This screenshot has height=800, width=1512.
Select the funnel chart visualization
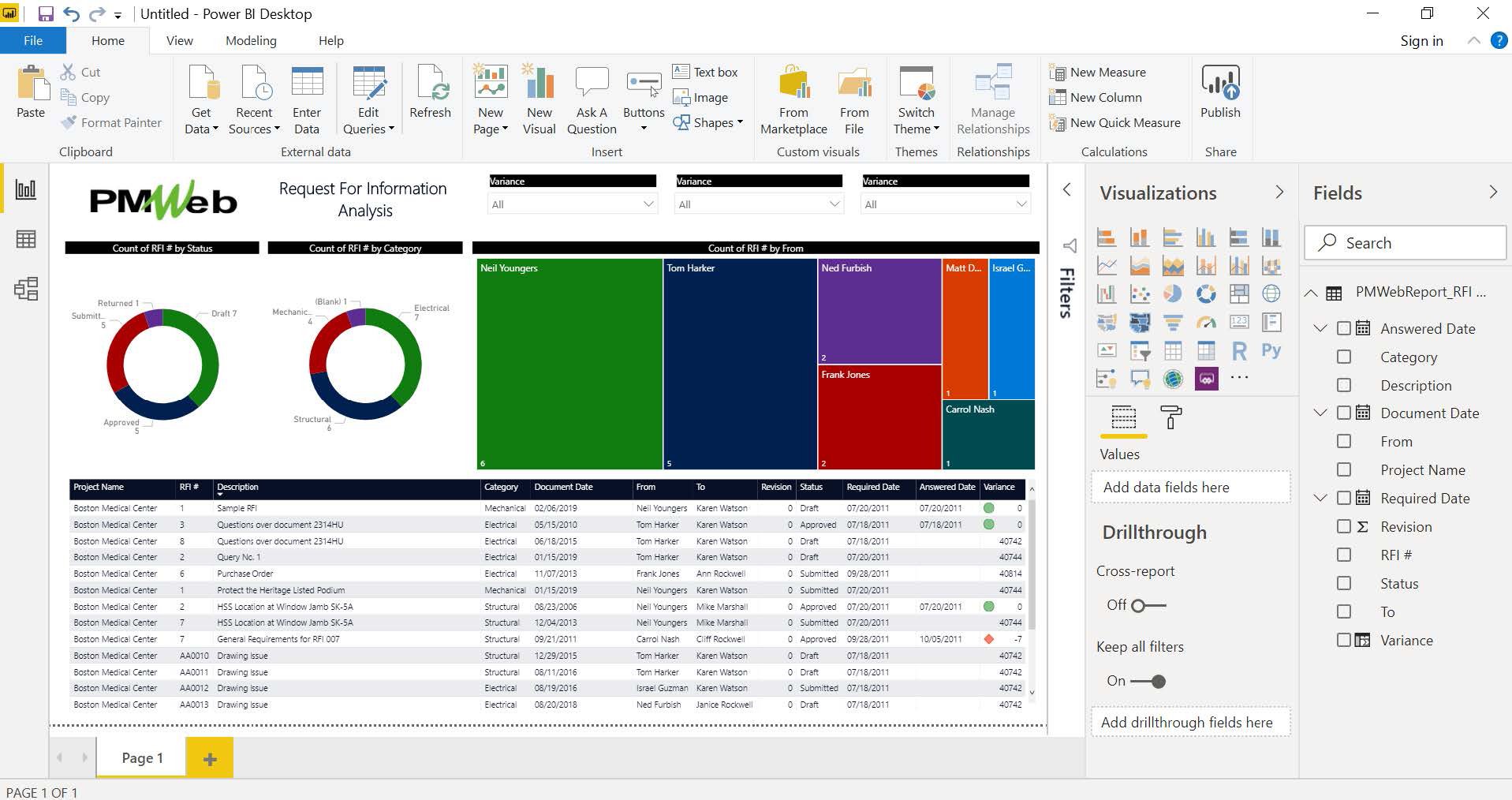pyautogui.click(x=1173, y=322)
